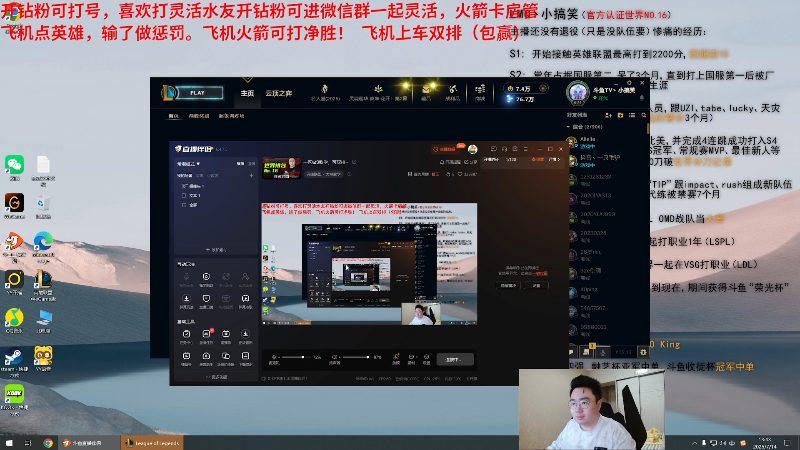This screenshot has width=800, height=450.
Task: Click the record icon in stream control bar
Action: pos(411,357)
